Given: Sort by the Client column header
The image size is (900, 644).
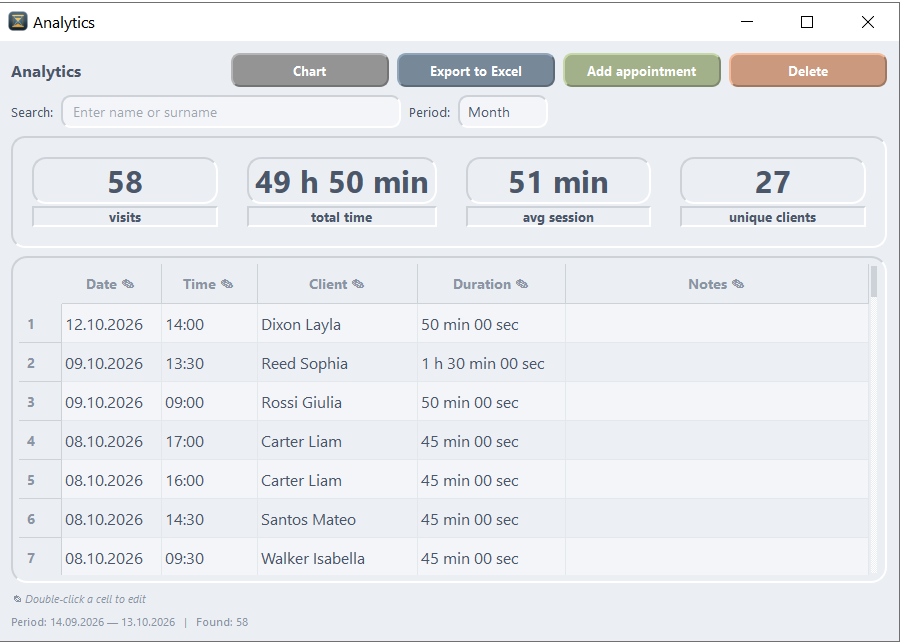Looking at the screenshot, I should click(338, 284).
